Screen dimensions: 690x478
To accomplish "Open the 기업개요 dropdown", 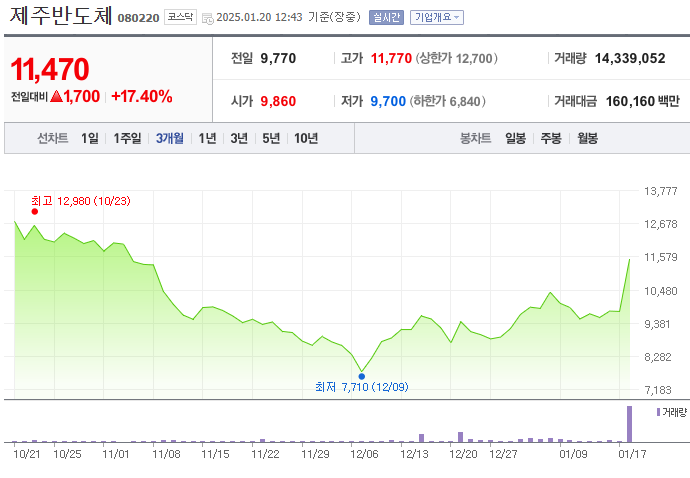I will point(437,18).
